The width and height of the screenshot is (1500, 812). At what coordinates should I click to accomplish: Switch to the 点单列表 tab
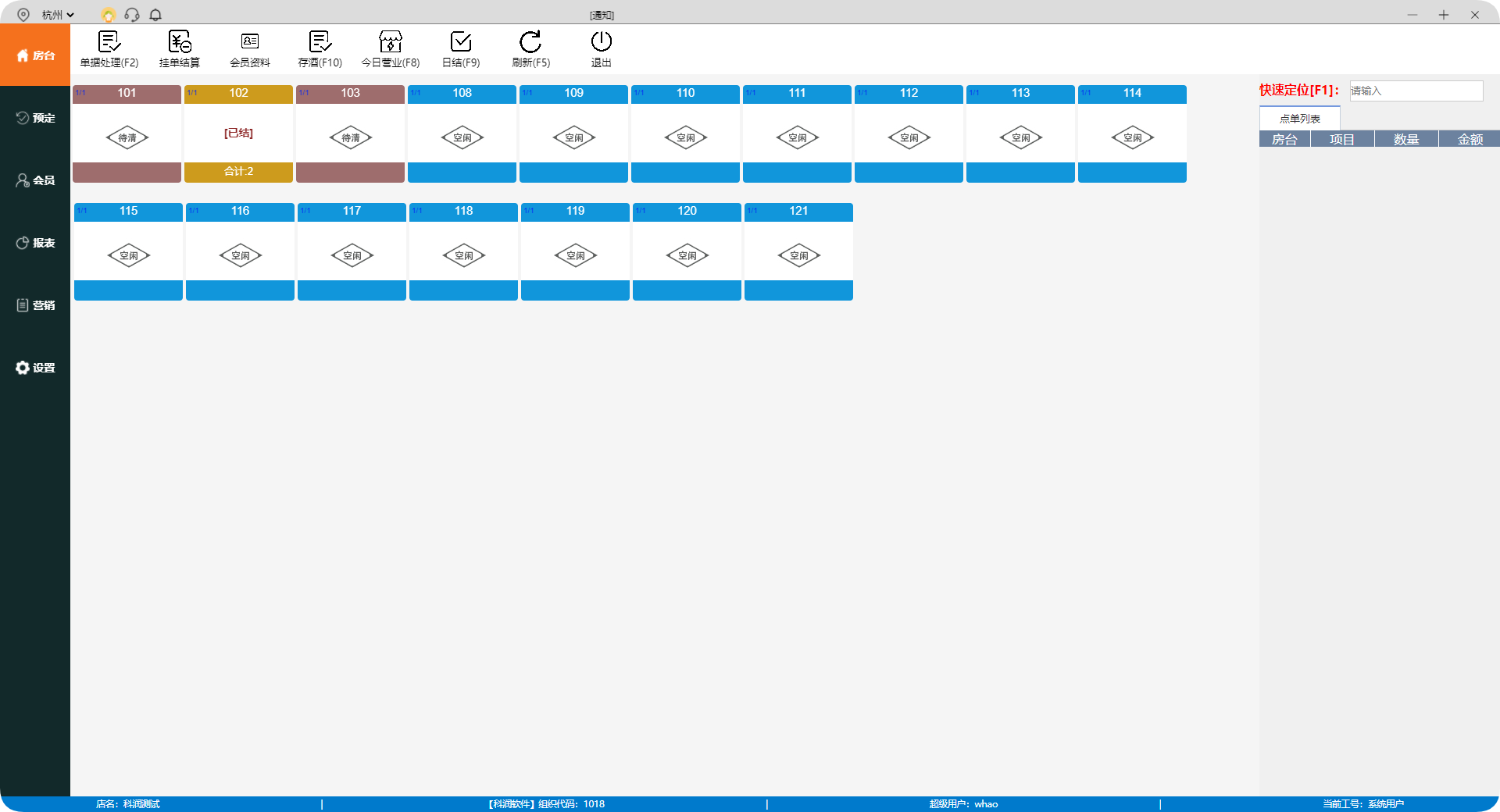[1300, 119]
